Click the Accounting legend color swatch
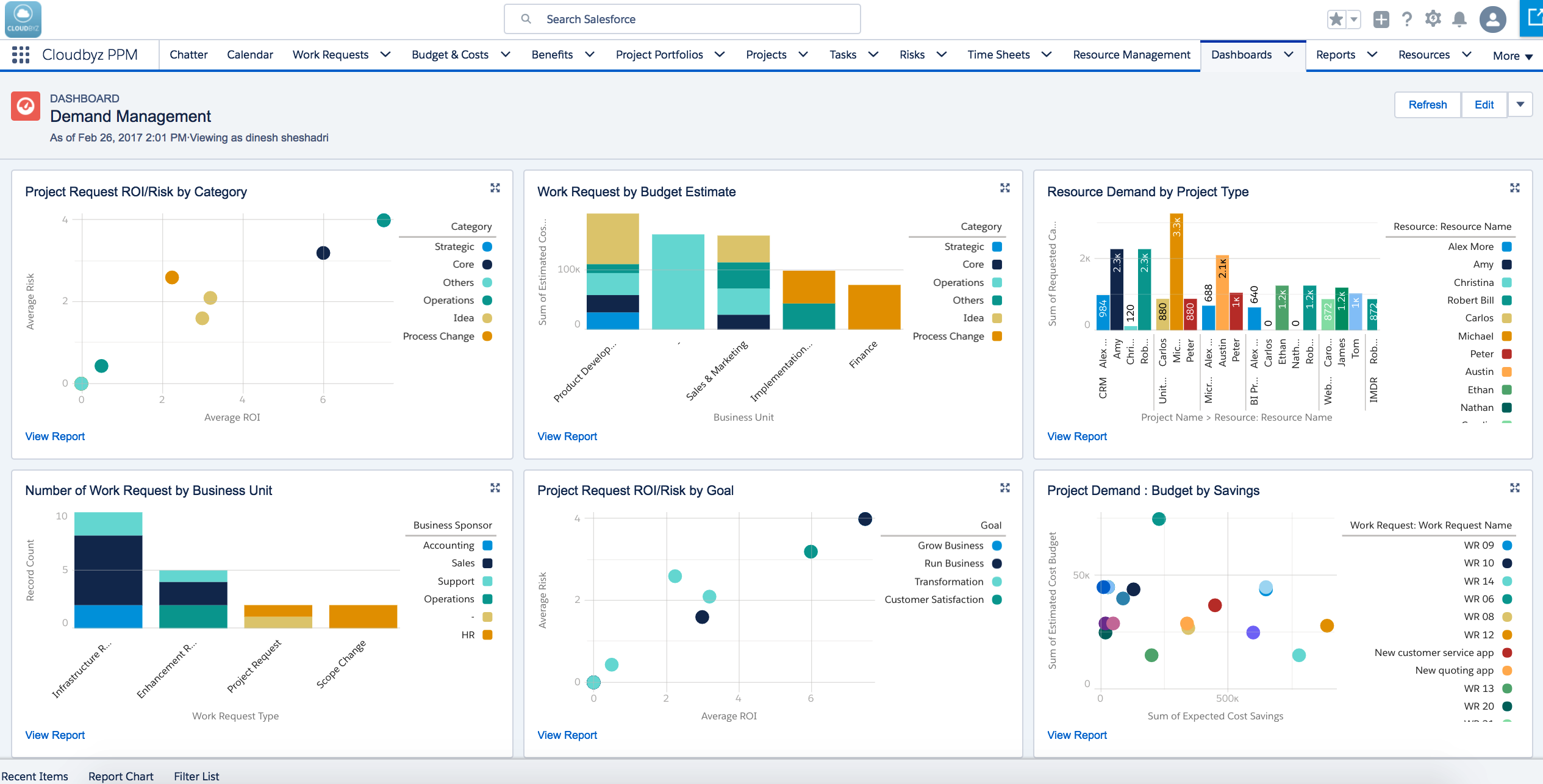 pyautogui.click(x=487, y=546)
